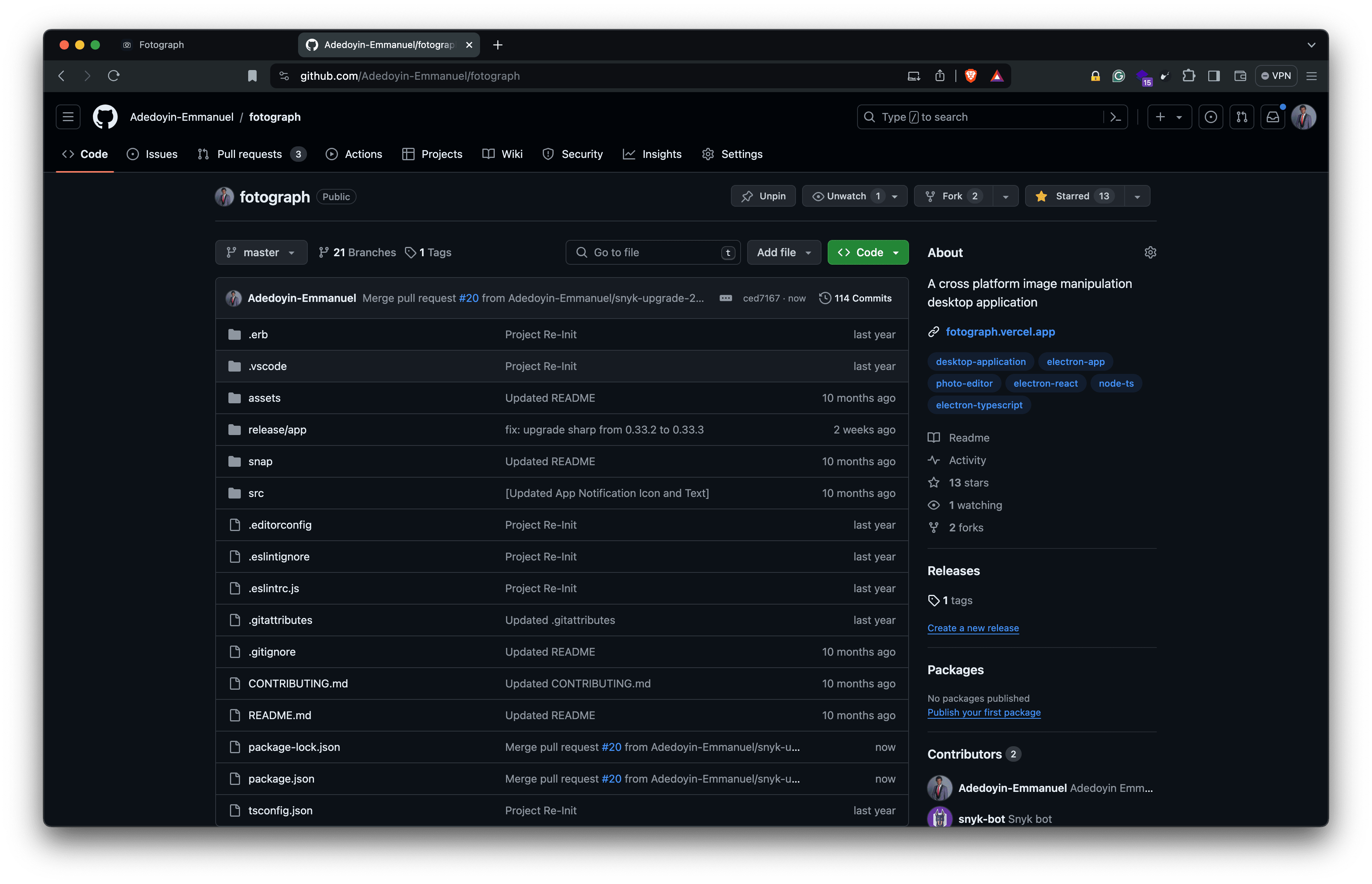1372x884 pixels.
Task: Open the Brave wallet icon
Action: point(1240,76)
